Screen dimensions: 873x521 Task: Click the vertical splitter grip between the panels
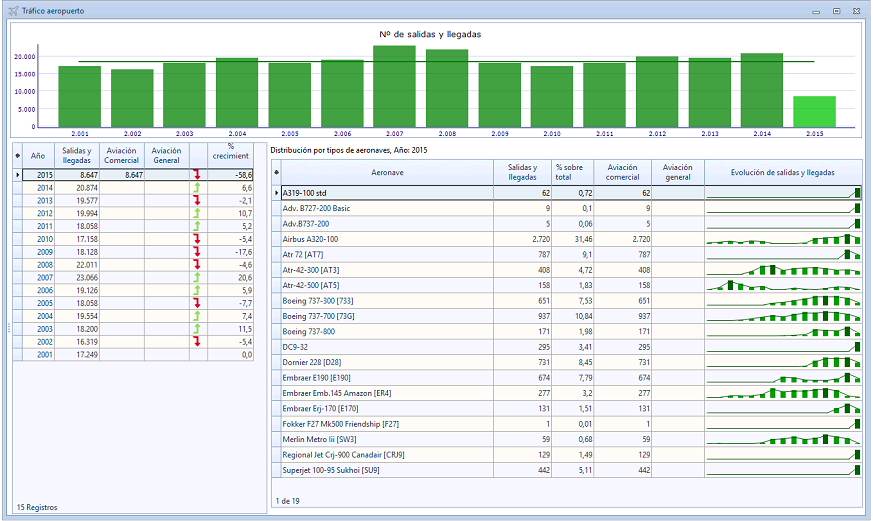click(8, 328)
